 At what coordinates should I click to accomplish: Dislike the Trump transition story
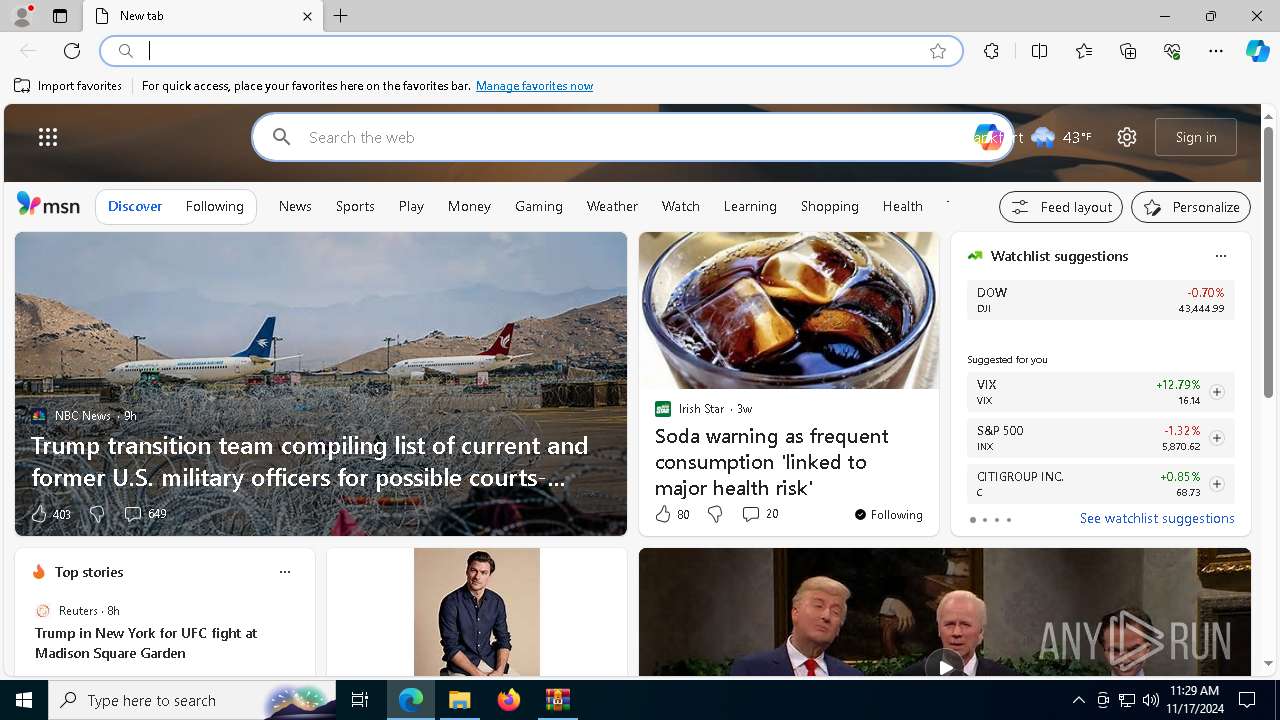(x=97, y=514)
